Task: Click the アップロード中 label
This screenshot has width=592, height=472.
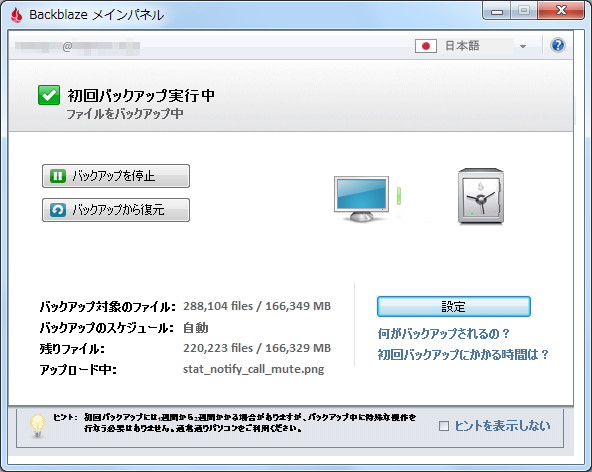Action: pyautogui.click(x=78, y=370)
